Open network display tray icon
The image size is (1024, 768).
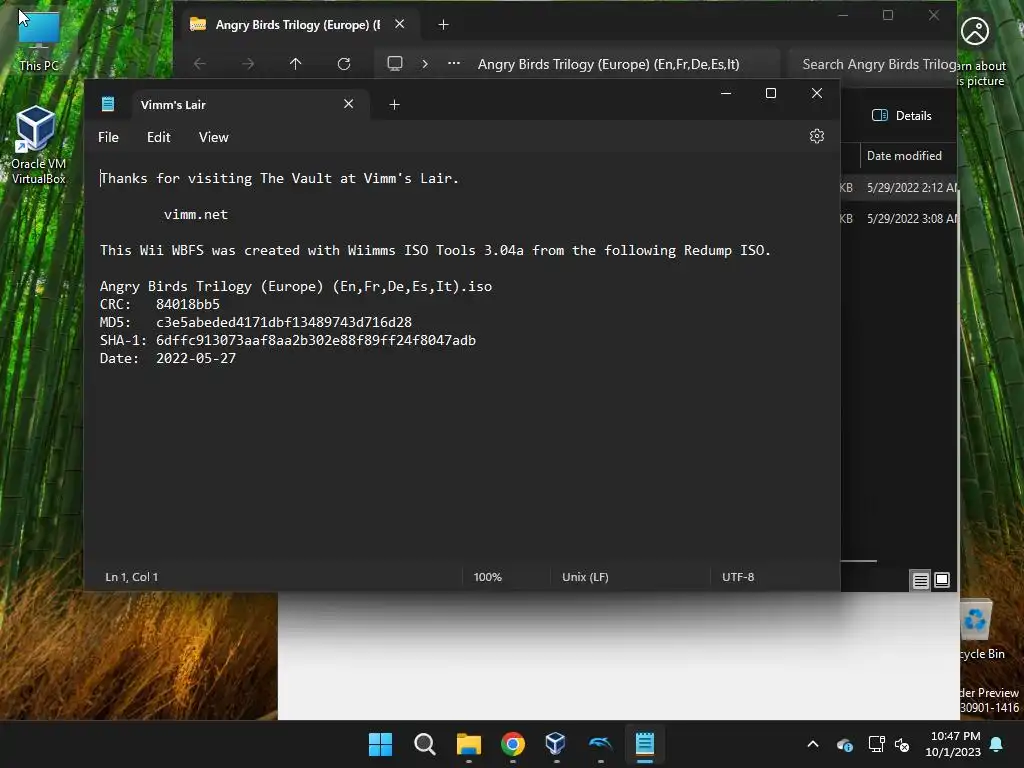(x=876, y=744)
